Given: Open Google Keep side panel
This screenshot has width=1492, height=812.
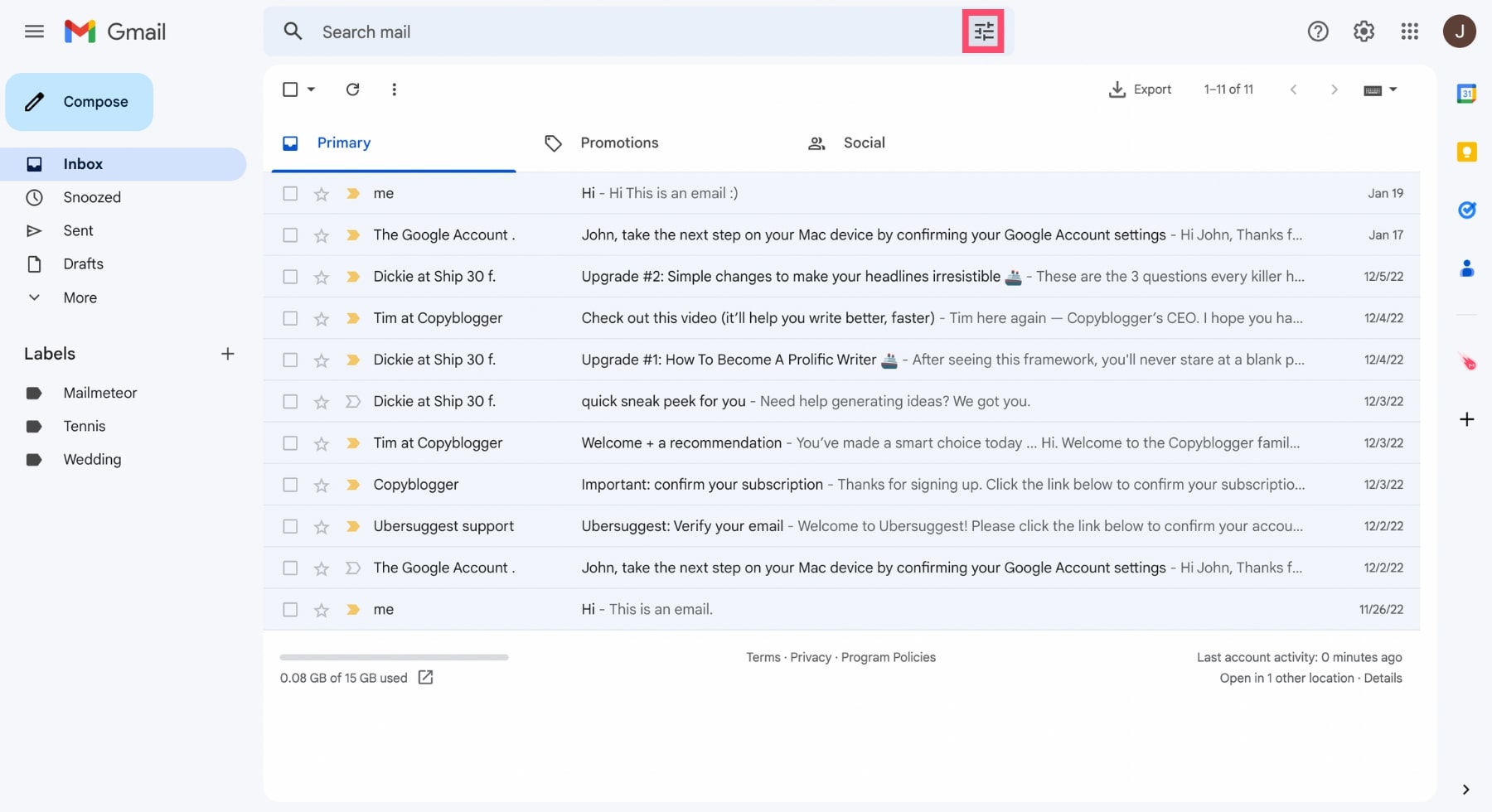Looking at the screenshot, I should 1466,152.
